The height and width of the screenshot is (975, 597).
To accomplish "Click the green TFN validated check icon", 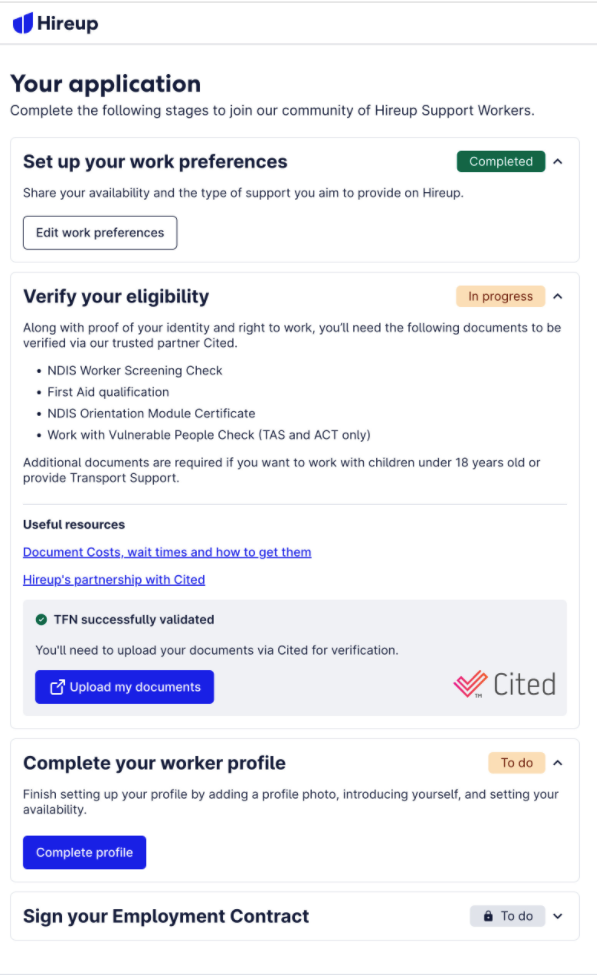I will coord(41,619).
